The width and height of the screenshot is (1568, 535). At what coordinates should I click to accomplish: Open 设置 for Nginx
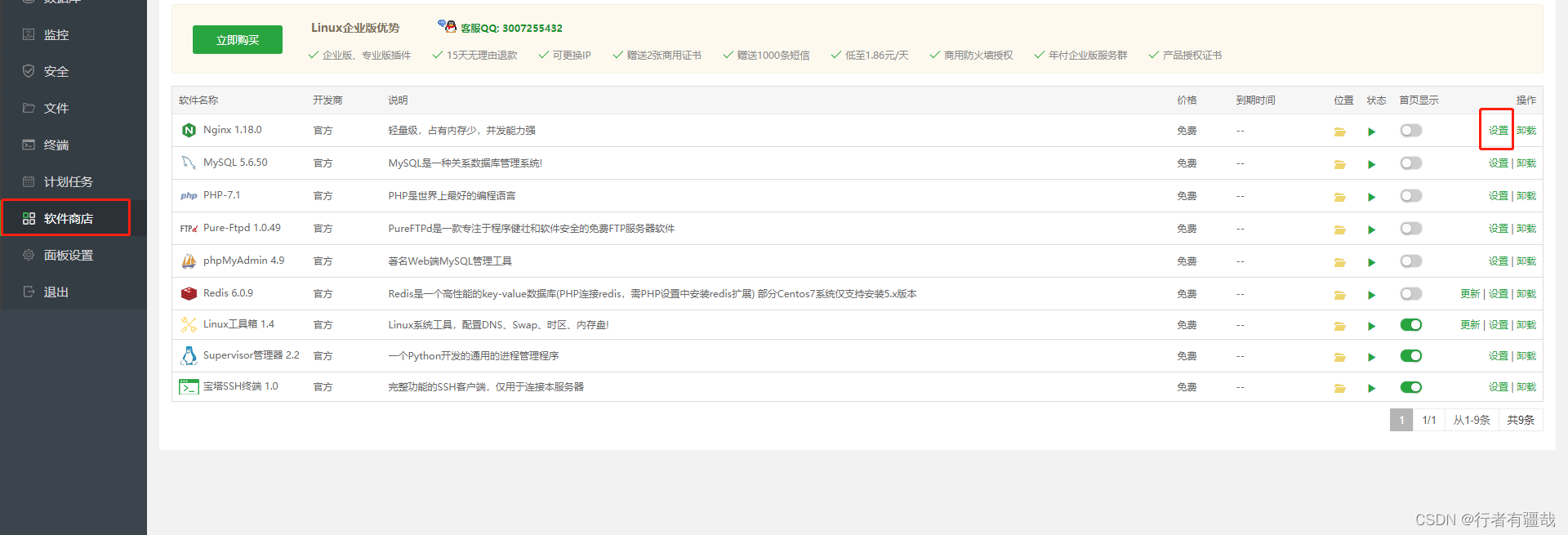click(x=1498, y=131)
